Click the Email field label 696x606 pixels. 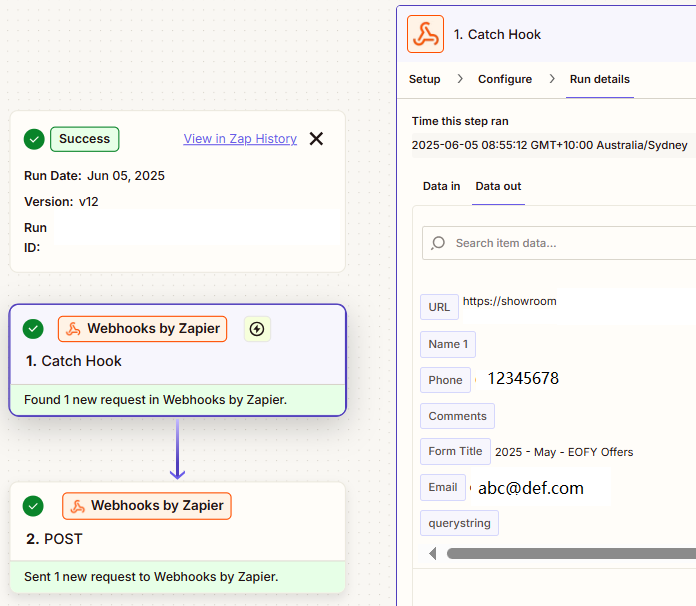[x=443, y=487]
